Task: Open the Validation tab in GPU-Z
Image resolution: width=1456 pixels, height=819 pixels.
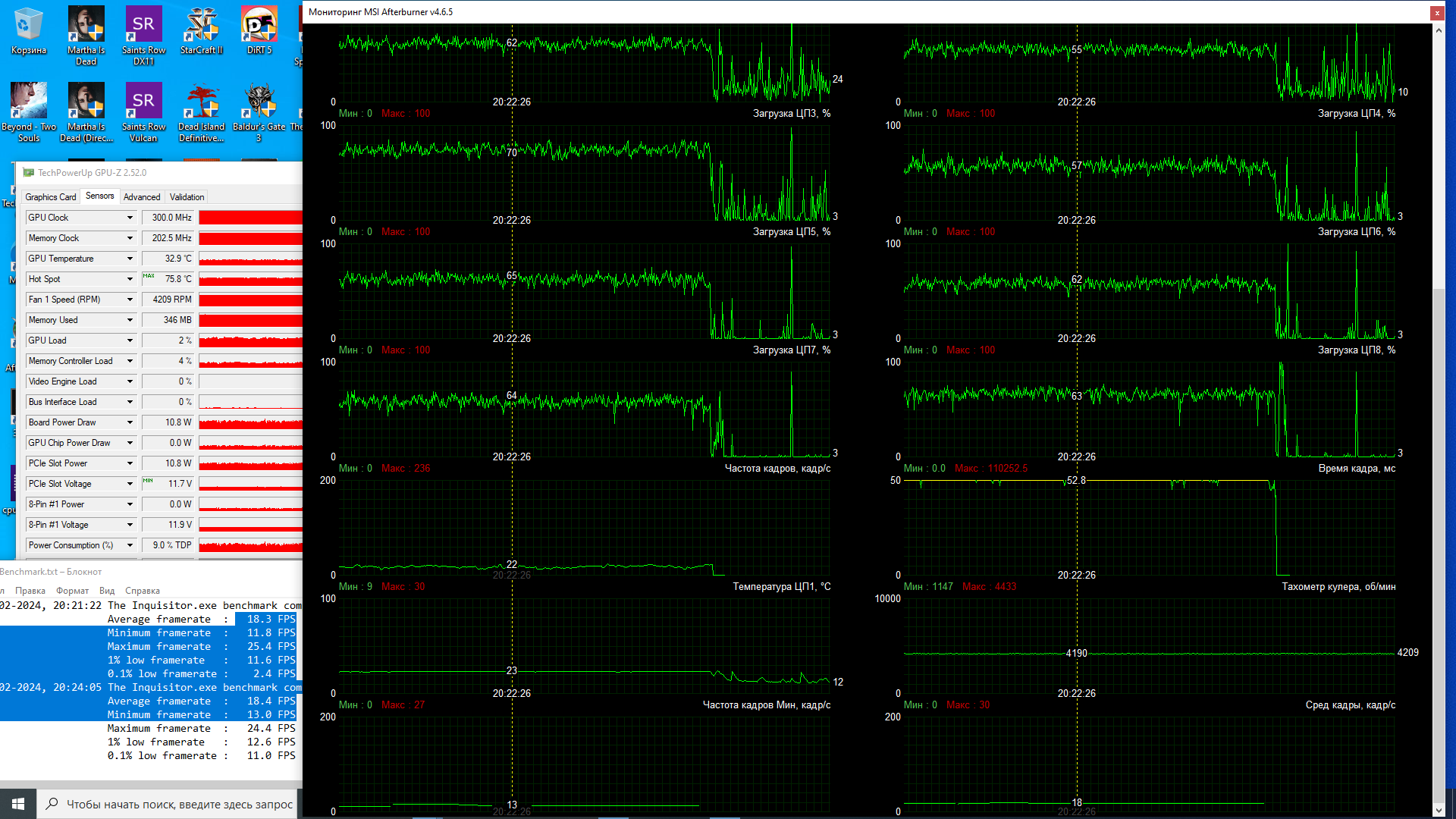Action: coord(187,197)
